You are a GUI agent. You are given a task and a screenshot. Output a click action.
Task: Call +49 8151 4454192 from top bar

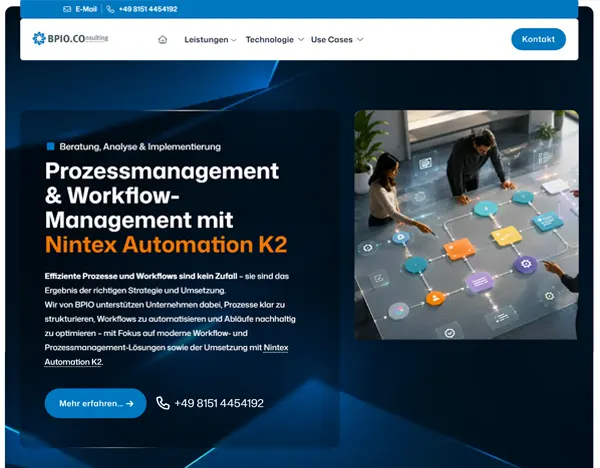coord(148,9)
